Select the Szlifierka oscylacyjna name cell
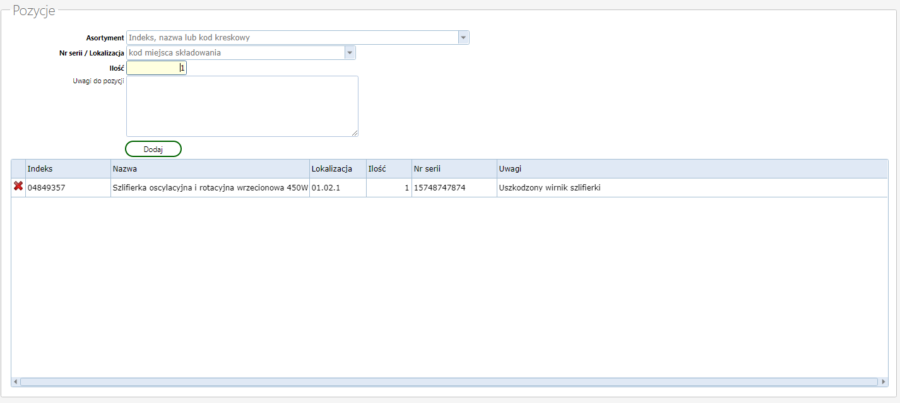Image resolution: width=900 pixels, height=403 pixels. [210, 187]
